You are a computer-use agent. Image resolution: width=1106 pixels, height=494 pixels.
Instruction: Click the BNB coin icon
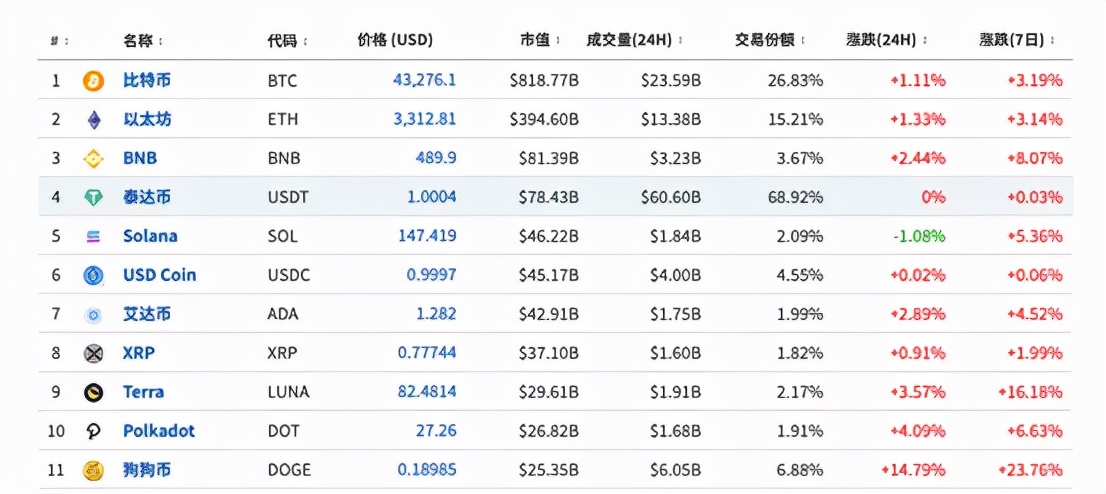coord(93,159)
